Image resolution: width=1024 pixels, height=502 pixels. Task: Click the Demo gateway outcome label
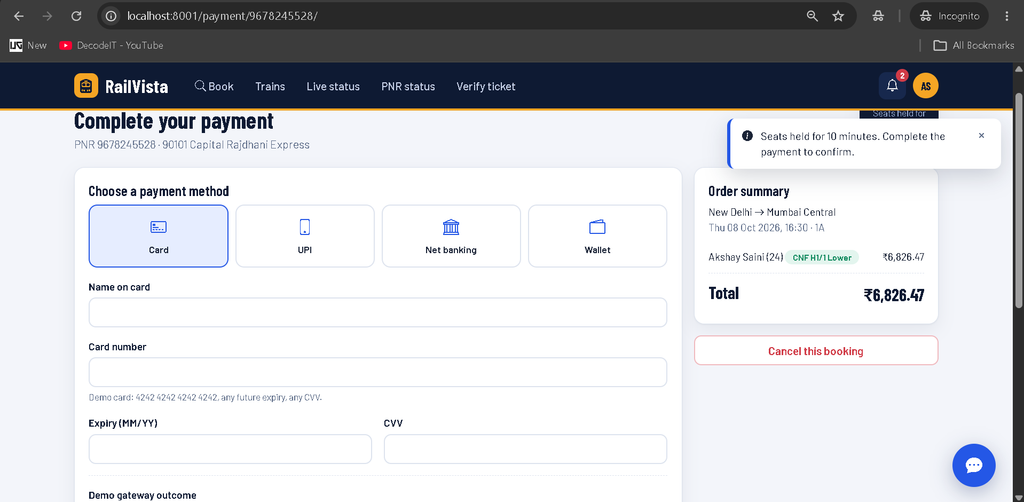(x=142, y=495)
